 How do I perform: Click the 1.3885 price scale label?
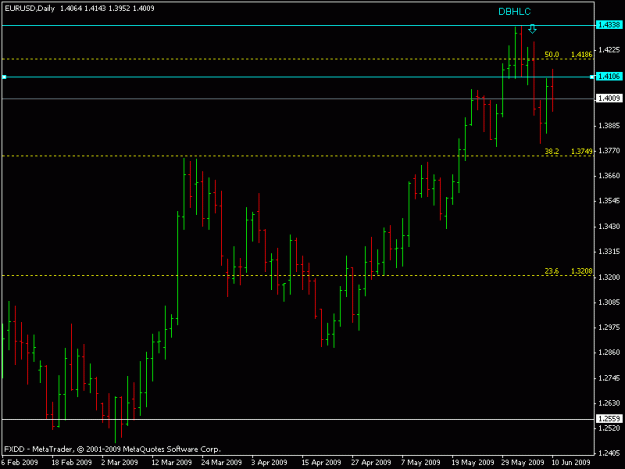click(x=609, y=126)
